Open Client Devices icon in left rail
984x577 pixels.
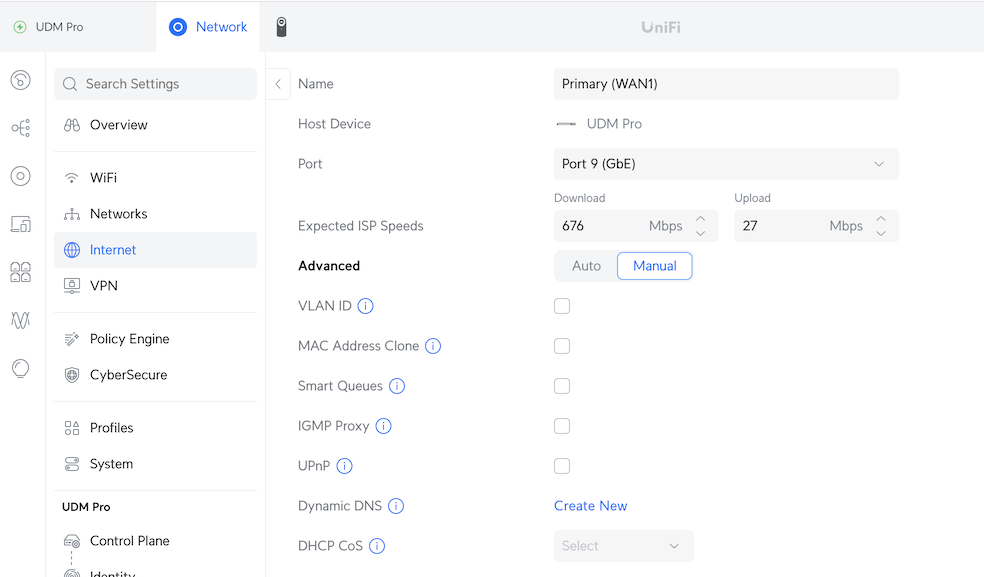point(20,224)
